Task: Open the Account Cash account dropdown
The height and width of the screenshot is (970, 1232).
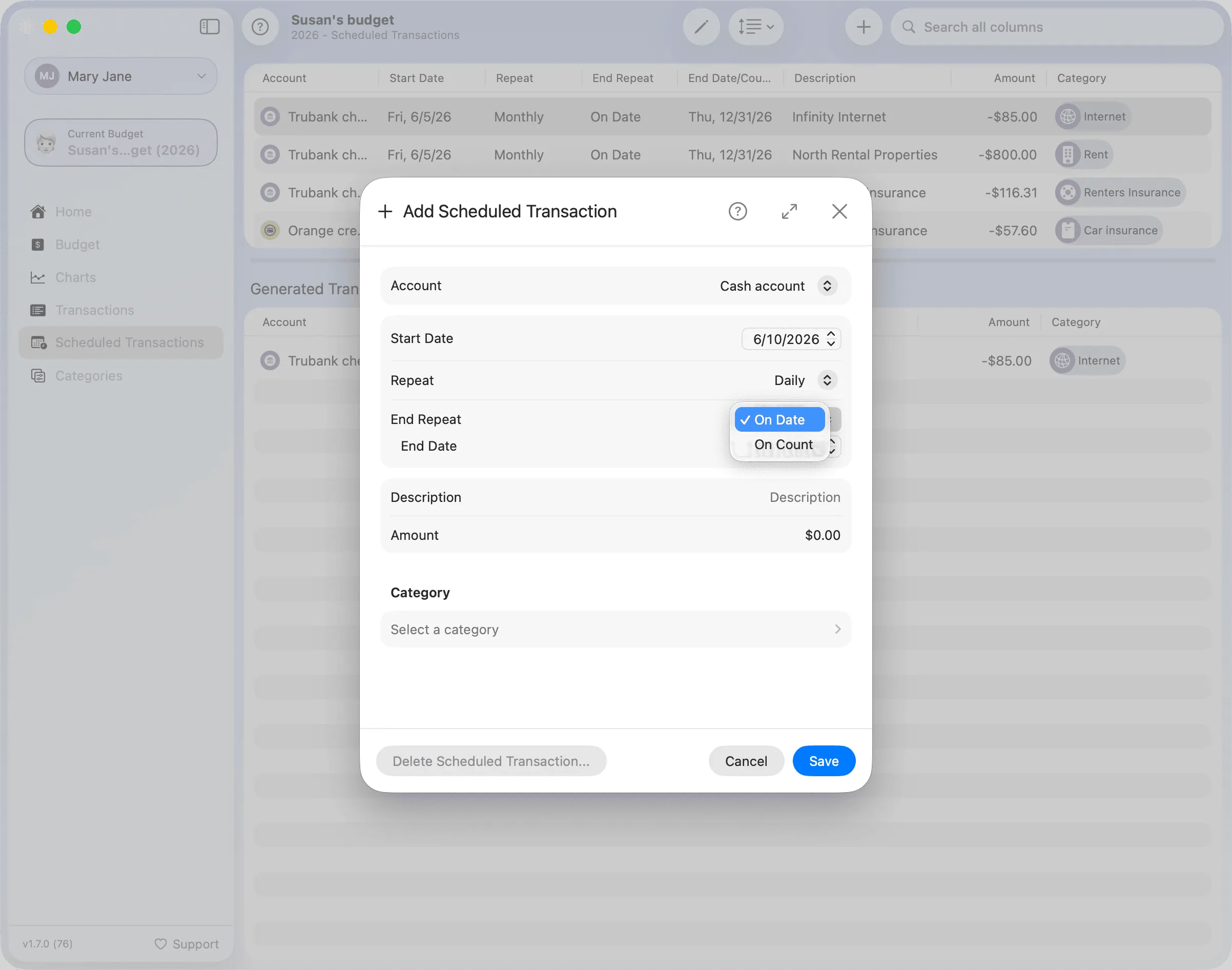Action: (778, 286)
